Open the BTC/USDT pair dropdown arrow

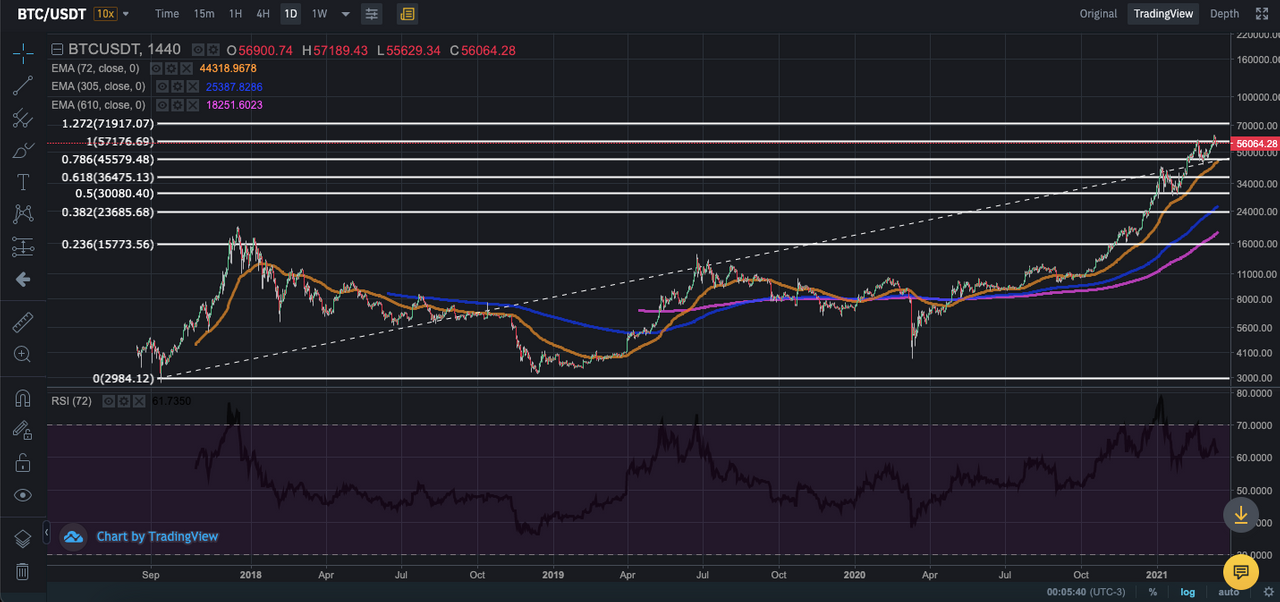pyautogui.click(x=125, y=14)
